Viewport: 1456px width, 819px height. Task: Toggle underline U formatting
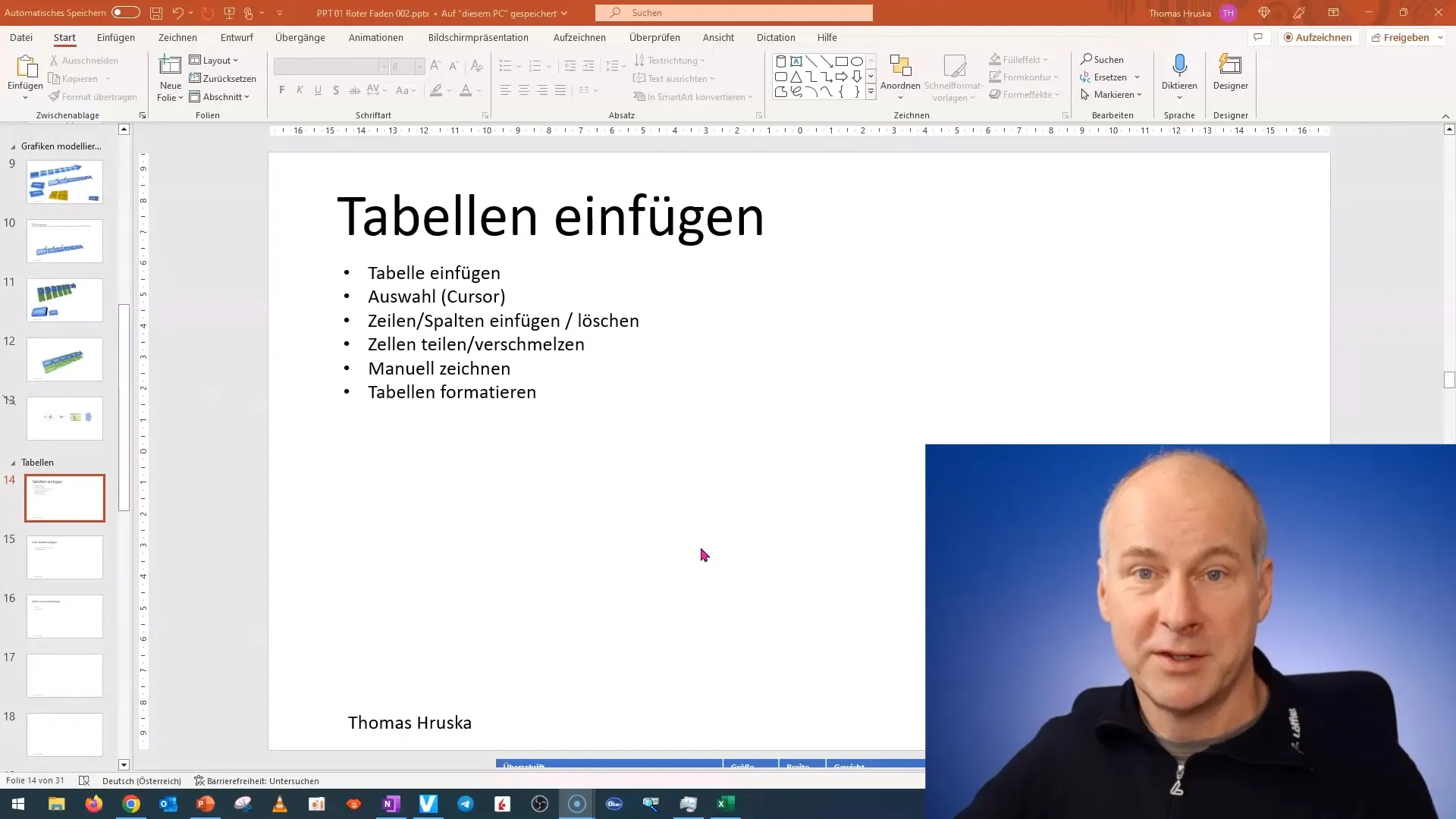[x=318, y=90]
